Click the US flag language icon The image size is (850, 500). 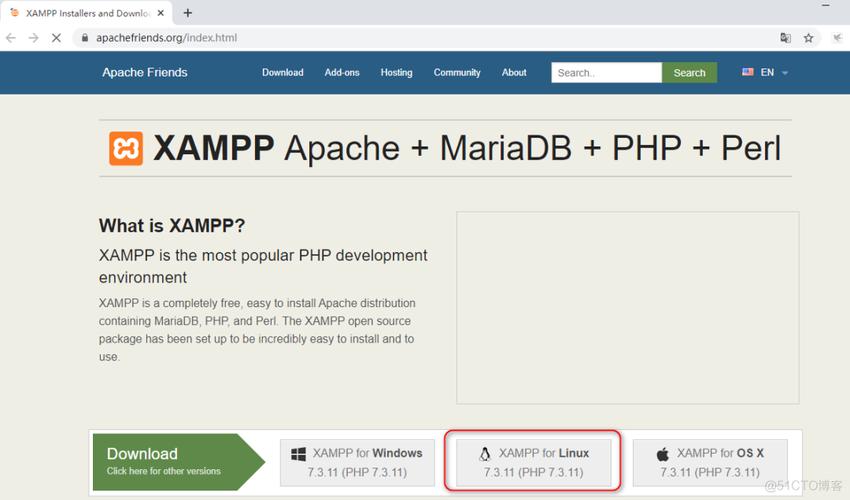tap(748, 72)
